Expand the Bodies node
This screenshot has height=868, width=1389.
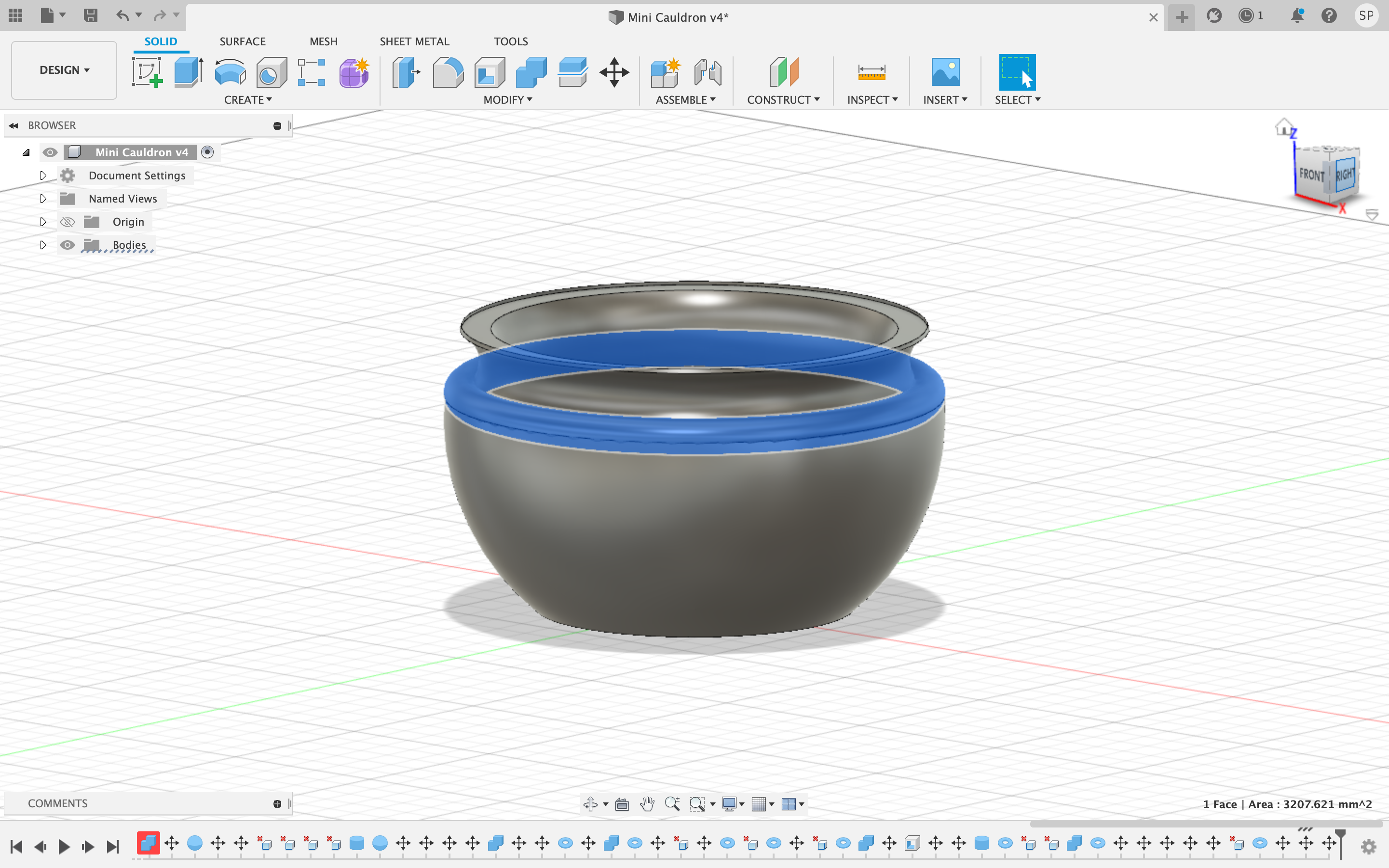(43, 245)
